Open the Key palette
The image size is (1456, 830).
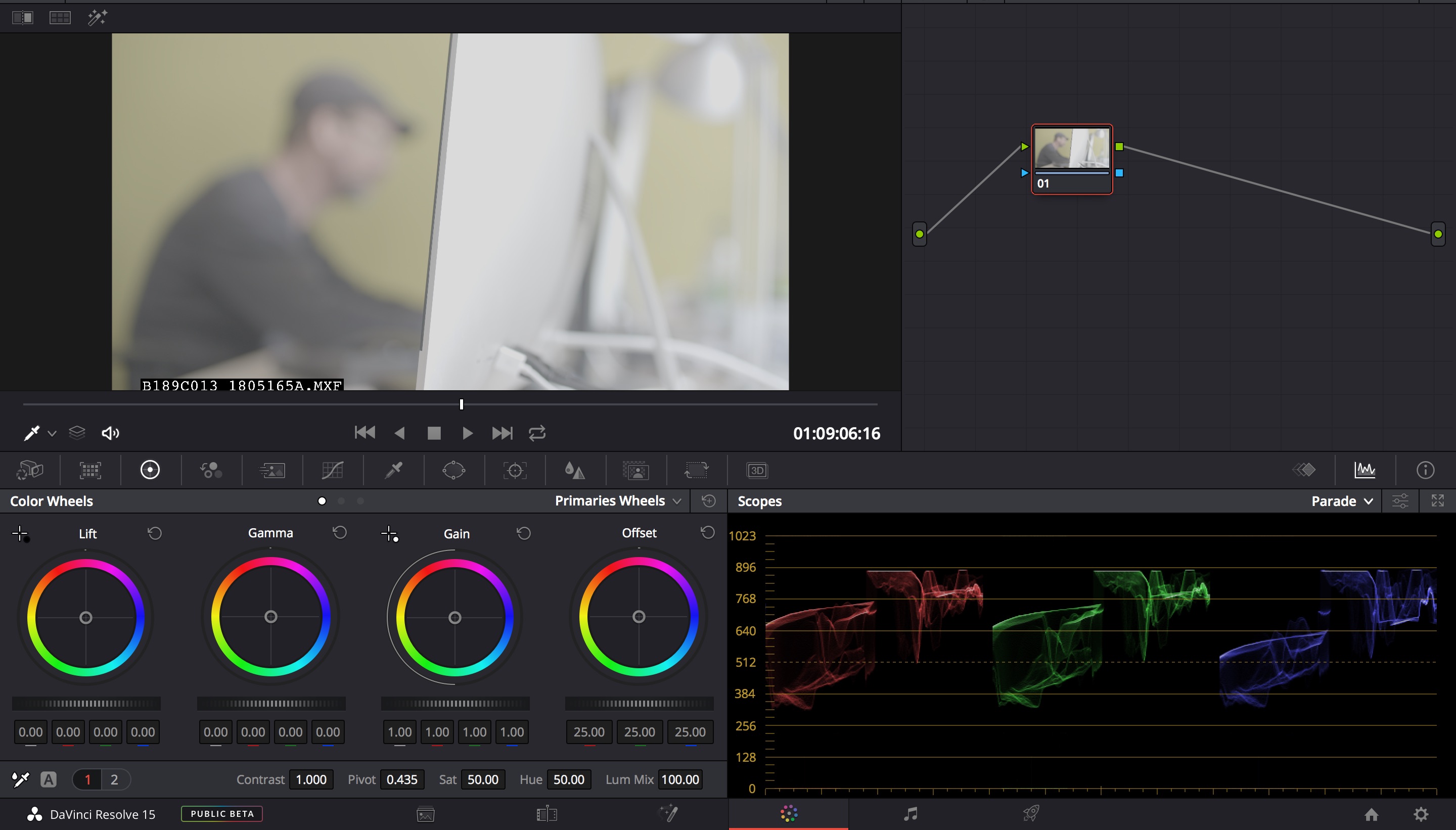tap(635, 470)
